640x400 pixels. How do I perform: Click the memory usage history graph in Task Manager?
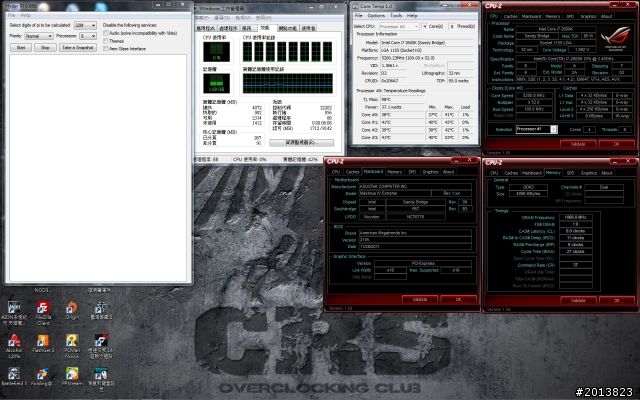[x=288, y=84]
